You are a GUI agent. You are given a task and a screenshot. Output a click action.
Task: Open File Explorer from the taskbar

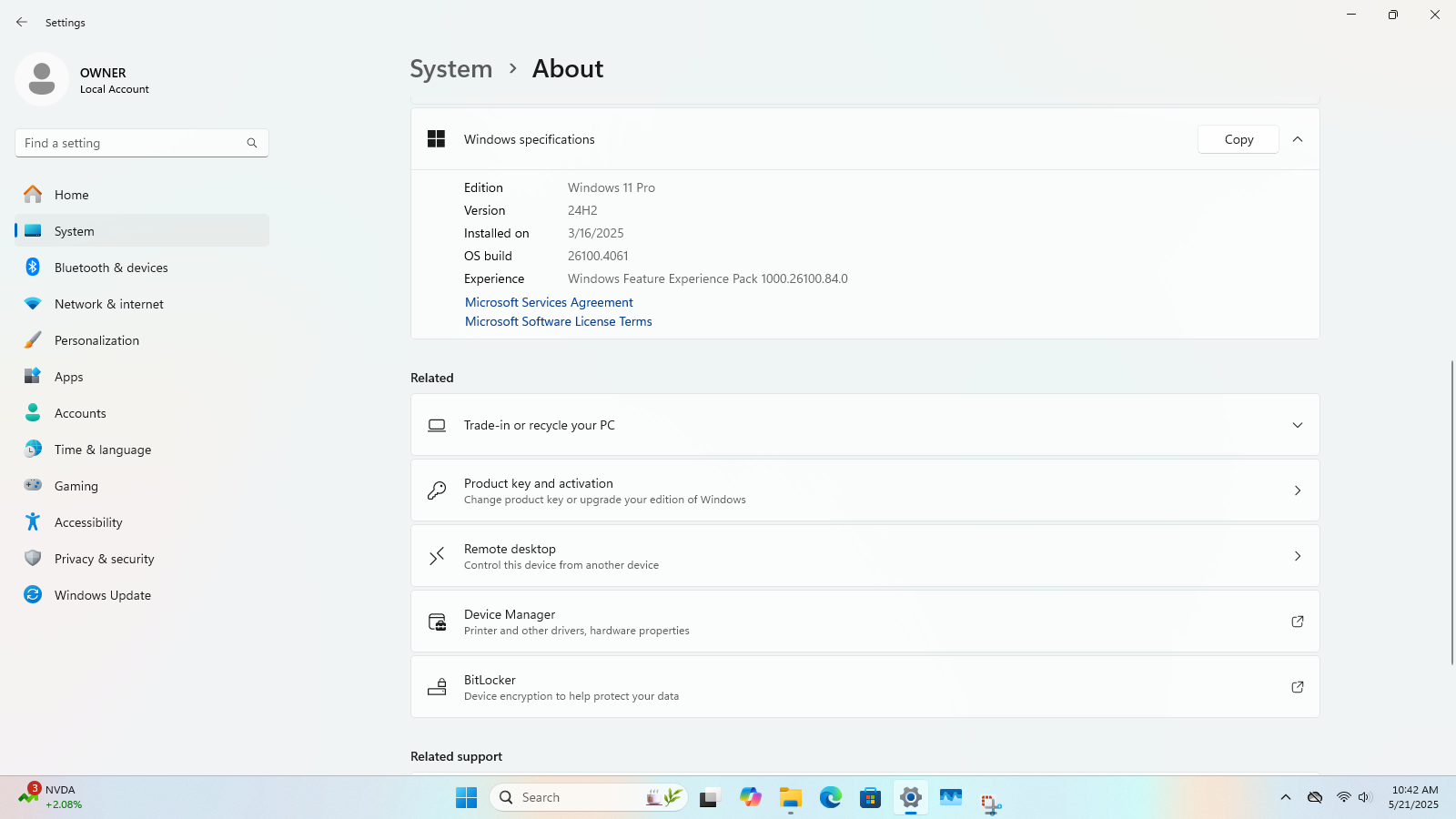[x=790, y=798]
